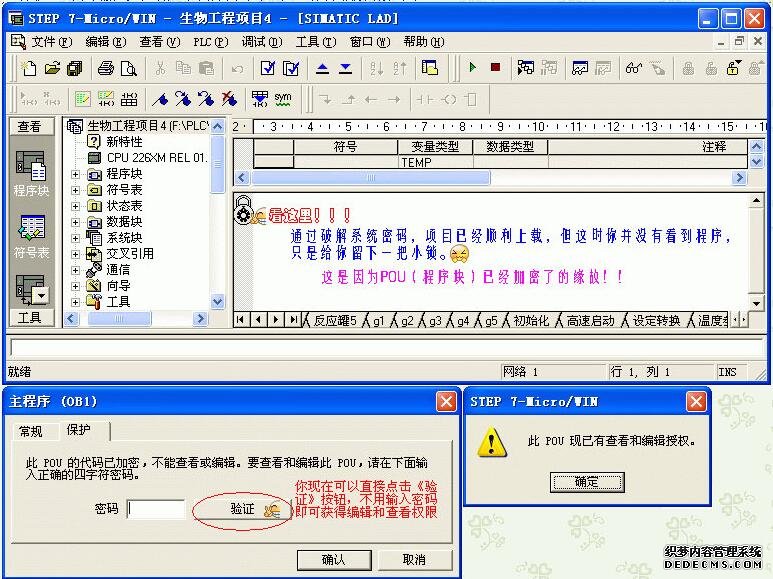Viewport: 773px width, 579px height.
Task: Close the STEP 7-Micro/WIN message box
Action: coord(696,402)
